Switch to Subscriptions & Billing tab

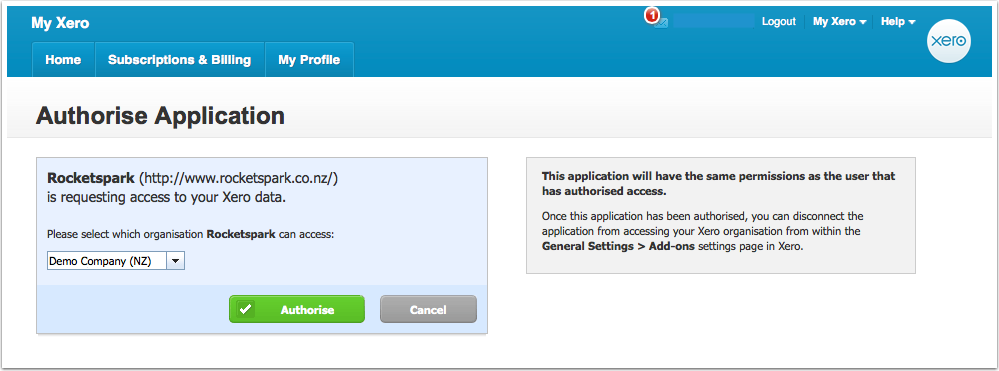point(180,60)
